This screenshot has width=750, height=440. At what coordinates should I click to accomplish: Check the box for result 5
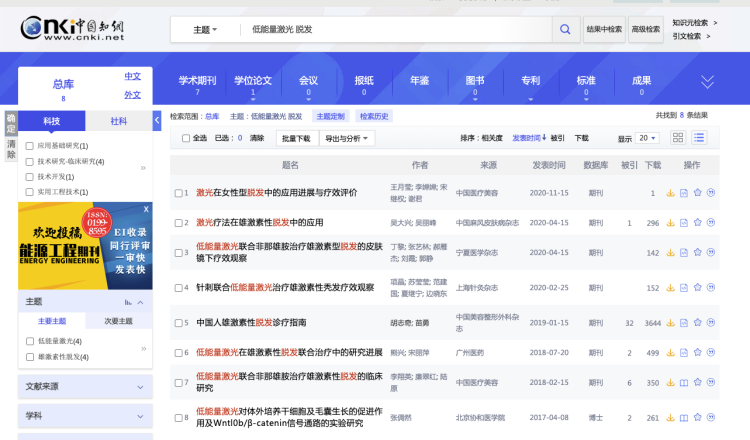coord(178,323)
